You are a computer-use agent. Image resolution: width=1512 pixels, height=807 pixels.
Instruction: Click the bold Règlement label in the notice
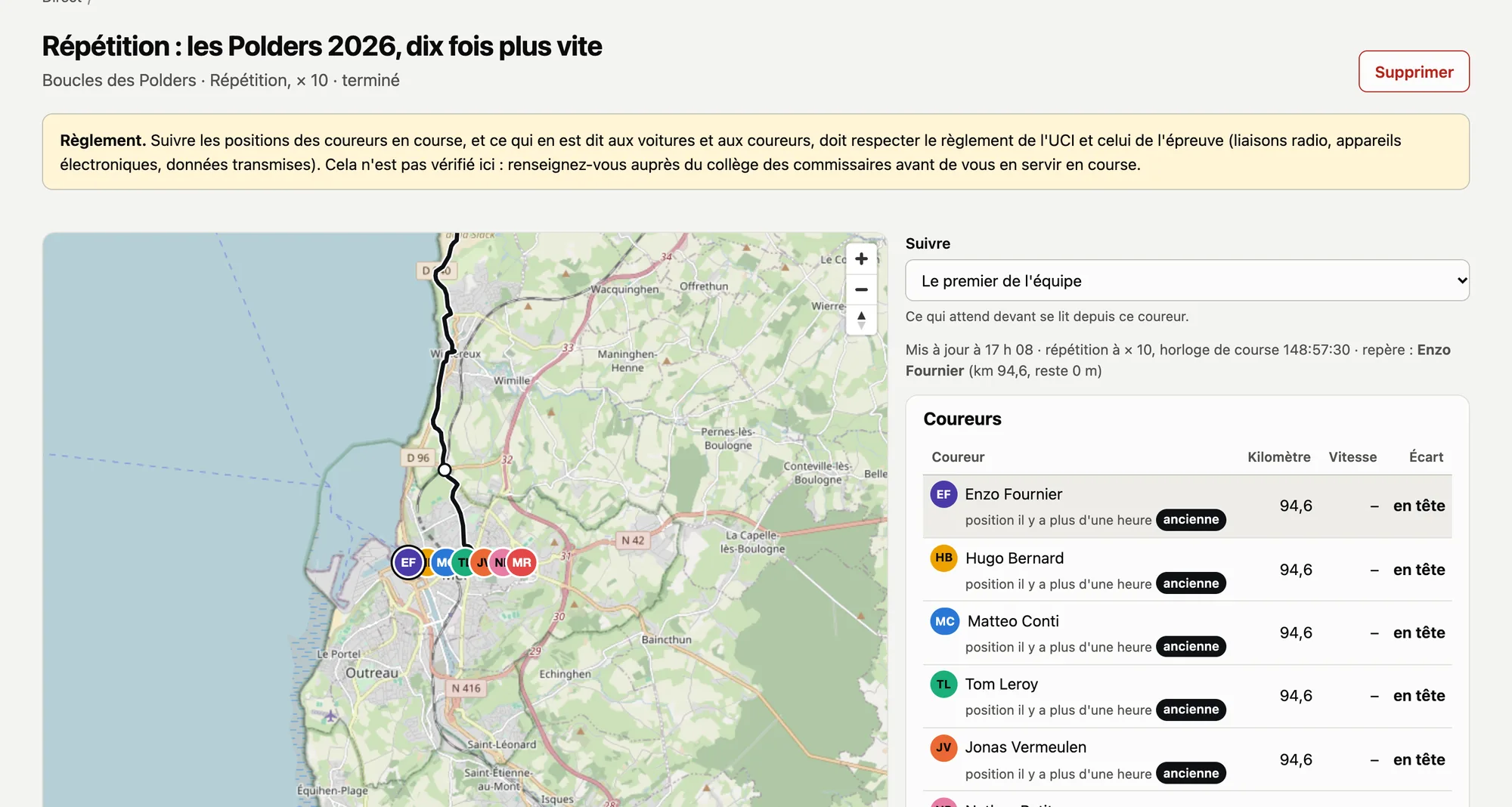point(103,141)
